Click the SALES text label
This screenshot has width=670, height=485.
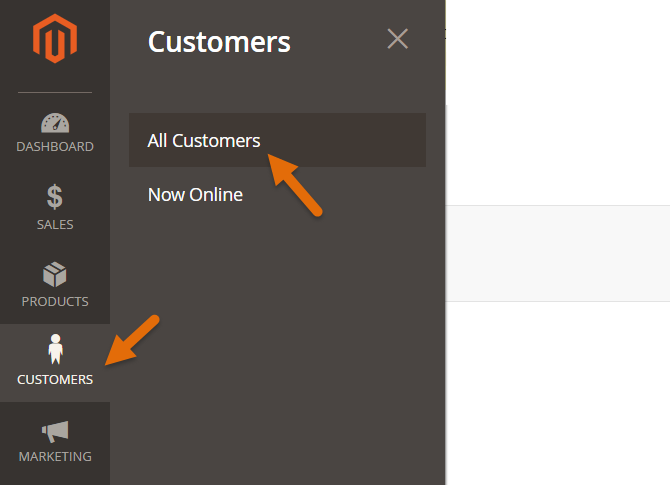(x=55, y=225)
